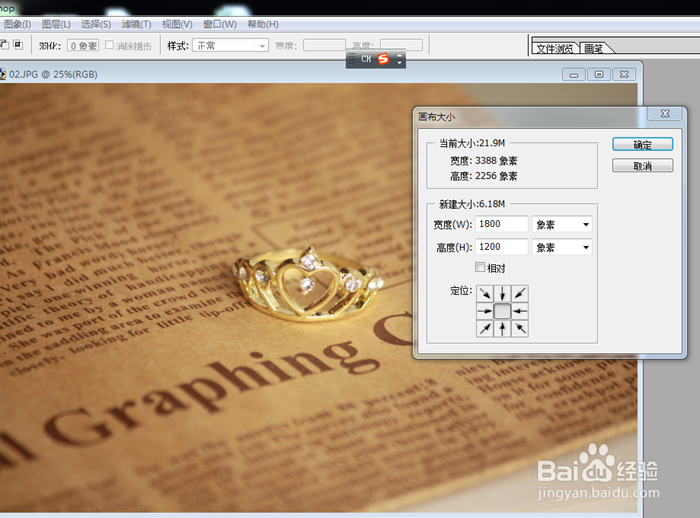Toggle the 消除锯齿 checkbox
Image resolution: width=700 pixels, height=518 pixels.
pos(109,45)
